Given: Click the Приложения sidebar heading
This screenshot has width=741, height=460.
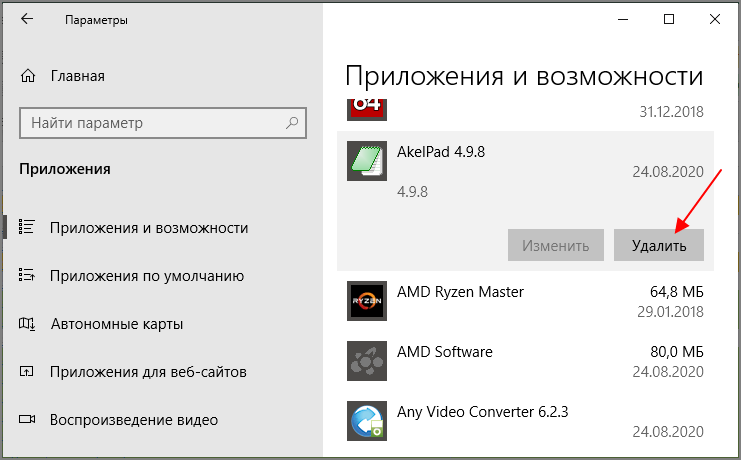Looking at the screenshot, I should (x=65, y=169).
